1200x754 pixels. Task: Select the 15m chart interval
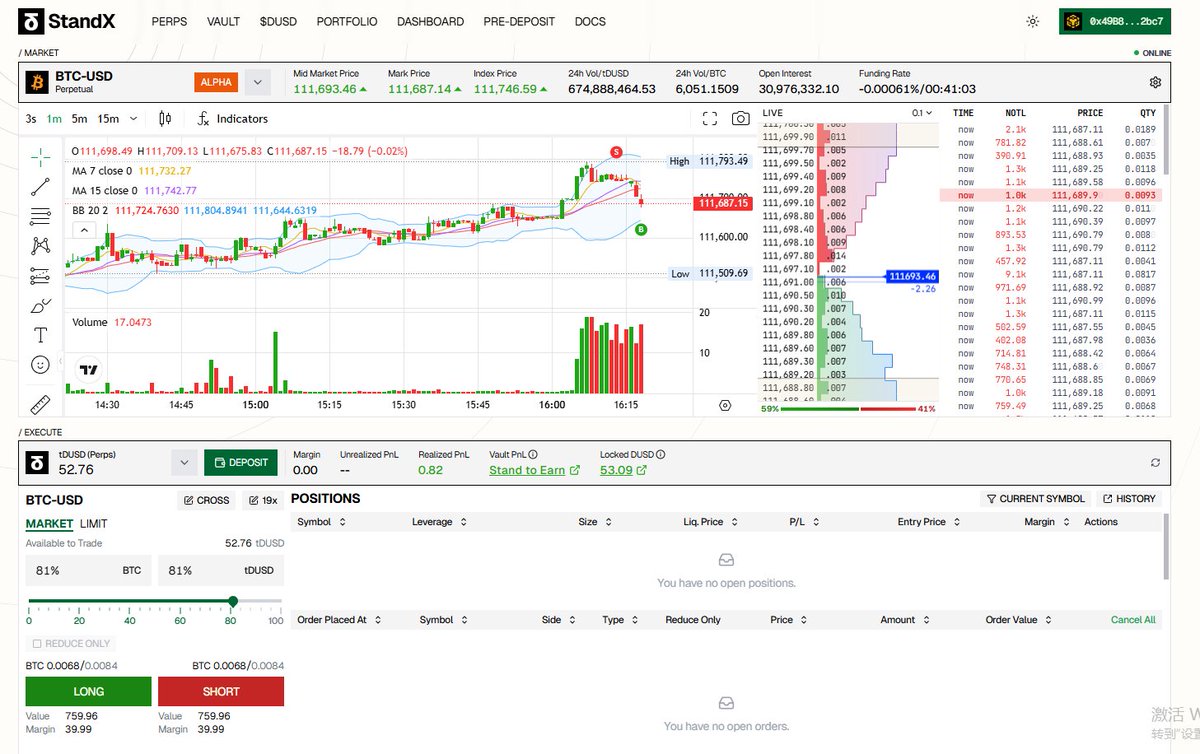click(x=108, y=118)
